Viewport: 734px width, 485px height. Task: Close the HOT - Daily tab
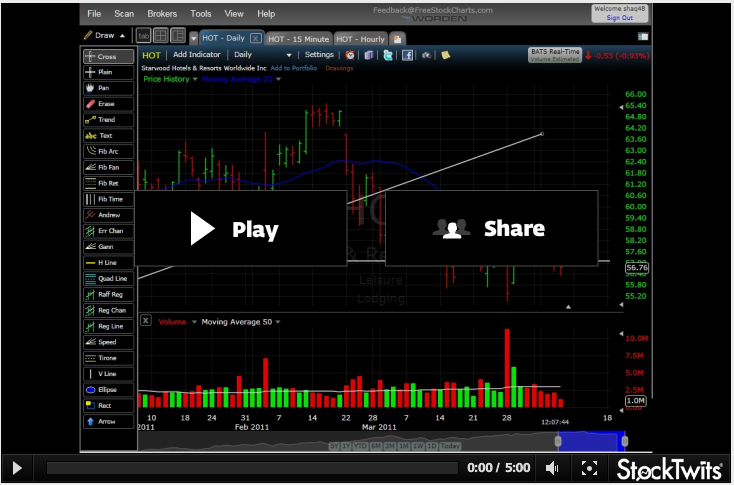pyautogui.click(x=256, y=38)
